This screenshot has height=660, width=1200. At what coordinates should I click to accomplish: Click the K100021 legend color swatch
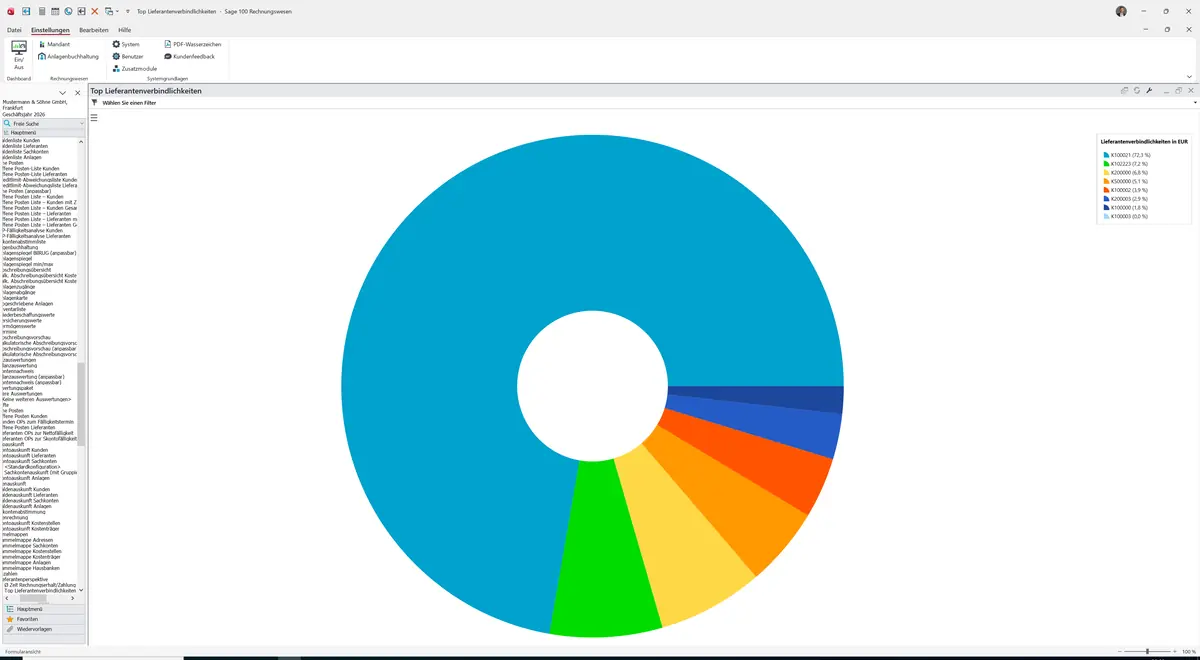[1105, 155]
